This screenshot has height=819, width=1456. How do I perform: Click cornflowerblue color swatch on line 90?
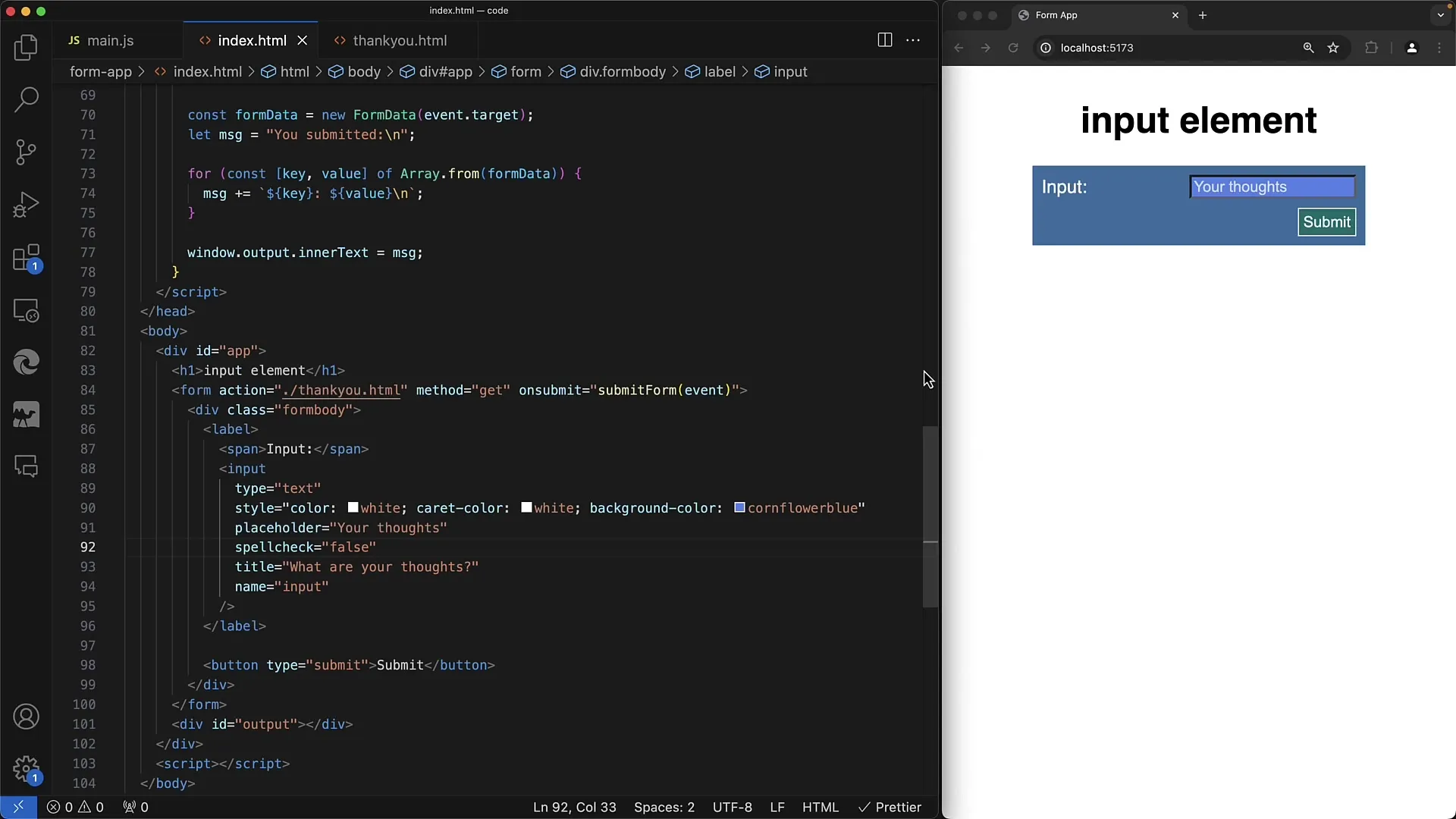[x=738, y=508]
